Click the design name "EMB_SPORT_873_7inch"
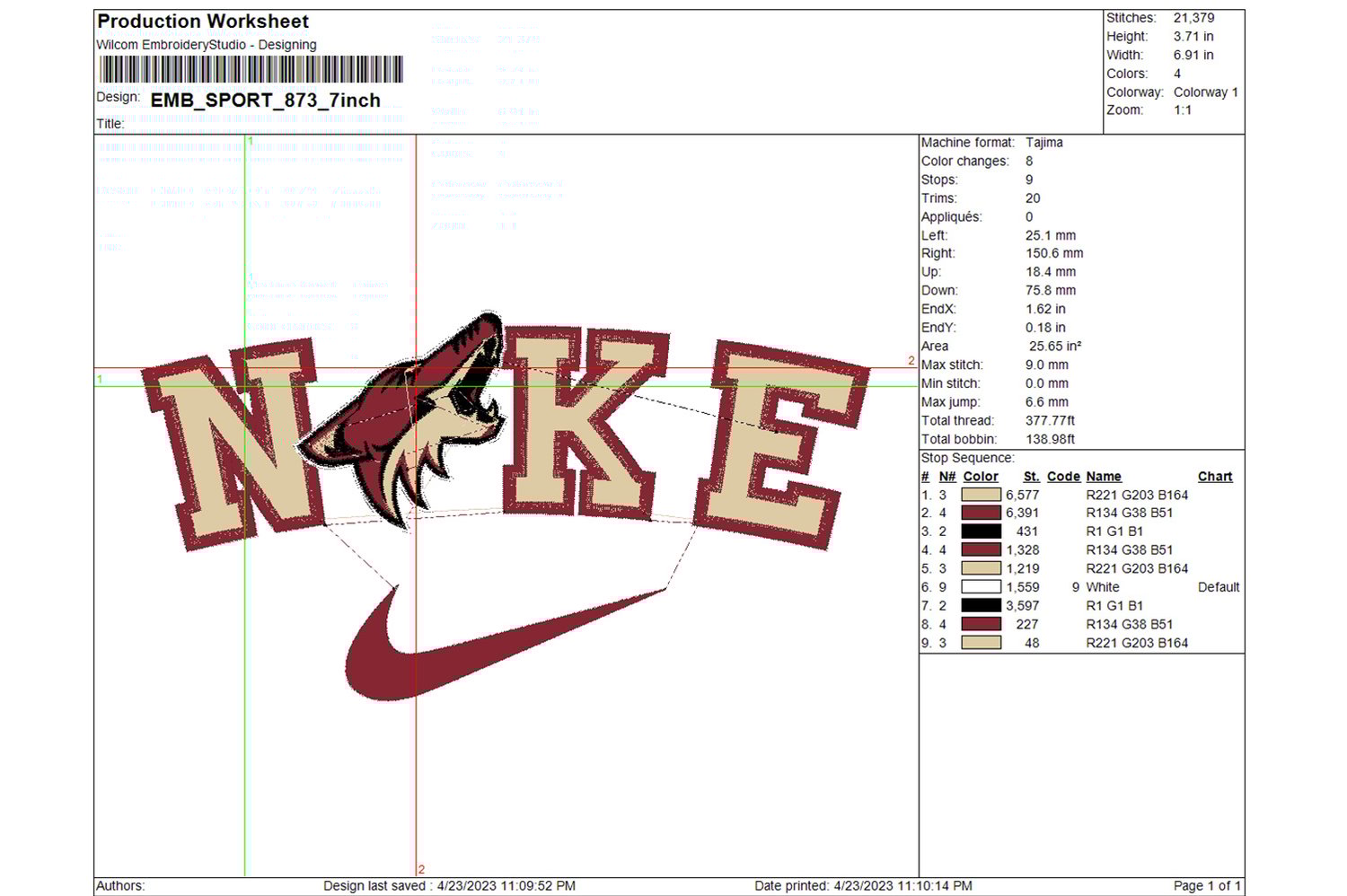Image resolution: width=1347 pixels, height=896 pixels. 266,101
